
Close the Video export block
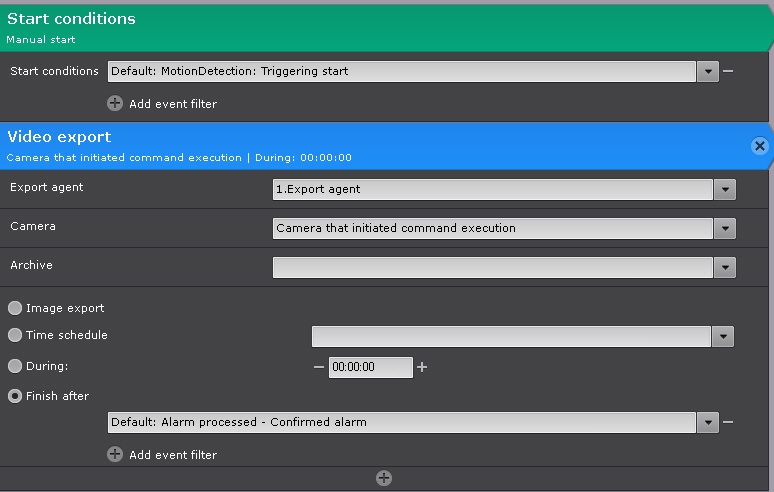pyautogui.click(x=759, y=146)
